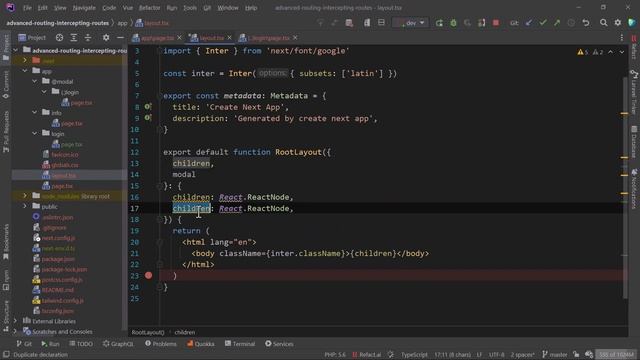Click the editor vertical scrollbar
This screenshot has width=640, height=360.
pyautogui.click(x=625, y=188)
